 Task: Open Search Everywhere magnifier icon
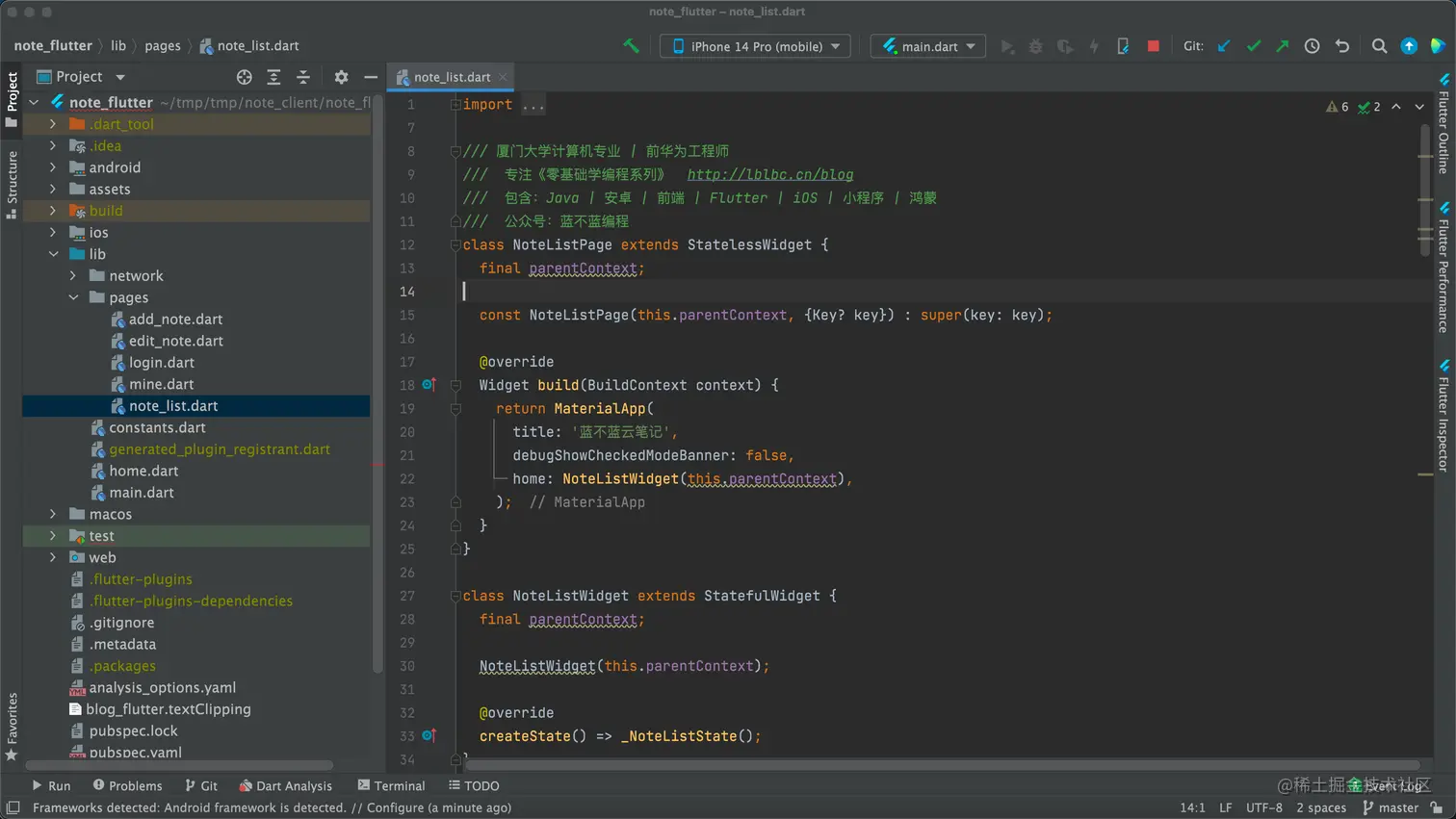[1379, 46]
